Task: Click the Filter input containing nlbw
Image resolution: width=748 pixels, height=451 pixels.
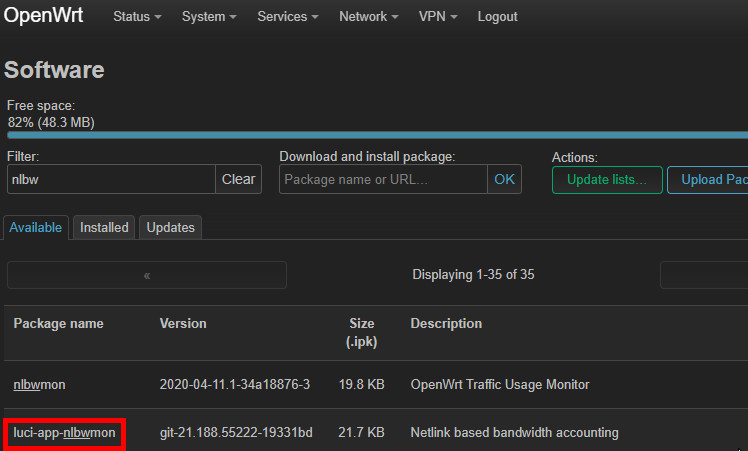Action: [110, 179]
